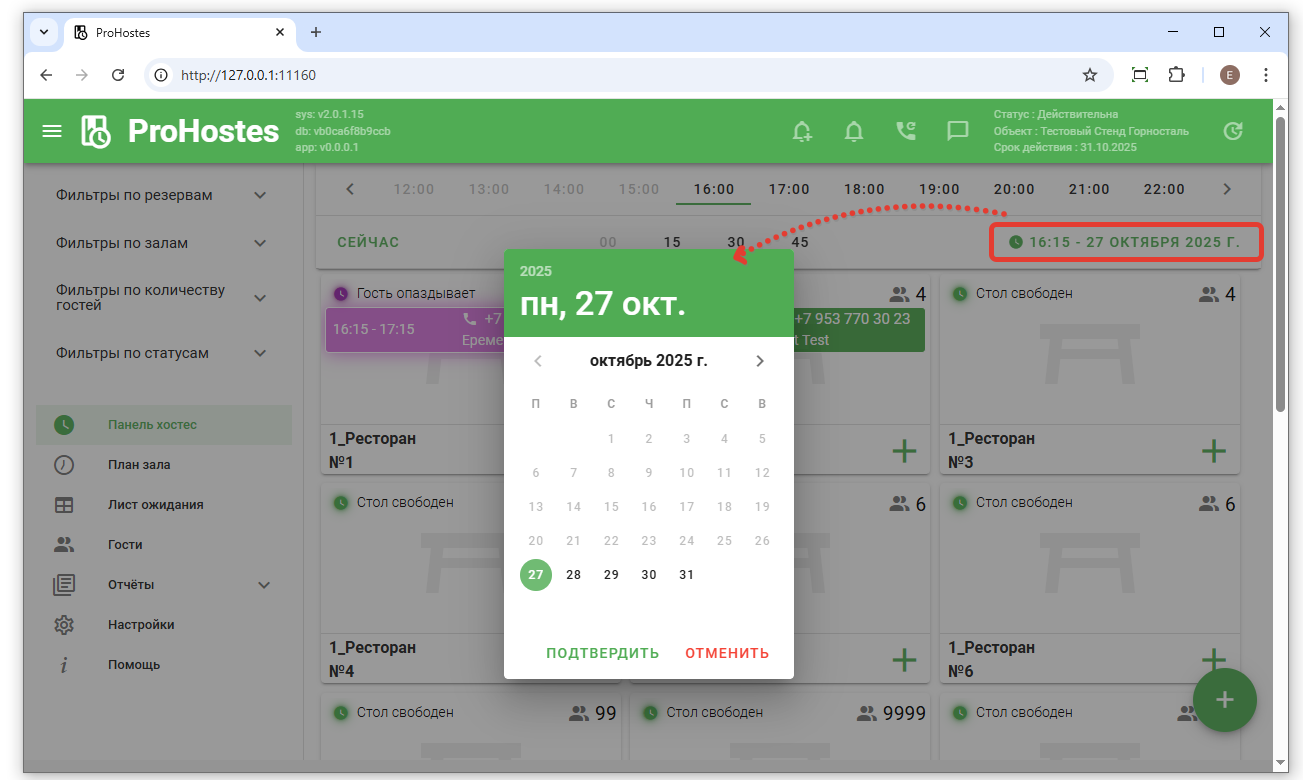This screenshot has height=780, width=1303.
Task: Open the Settings gear in sidebar
Action: (64, 625)
